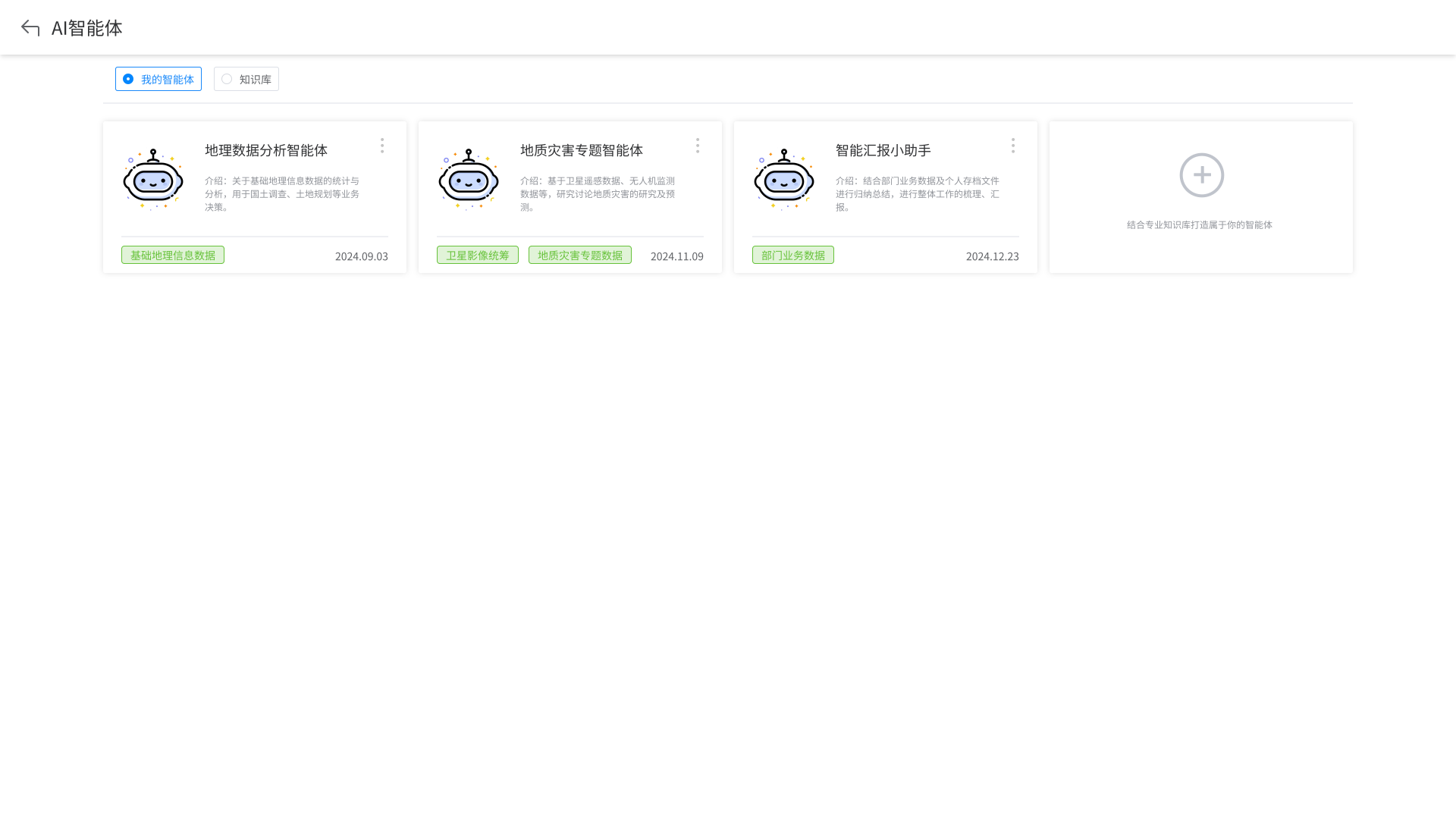The image size is (1456, 819).
Task: Select the 知识库 radio option
Action: [x=246, y=79]
